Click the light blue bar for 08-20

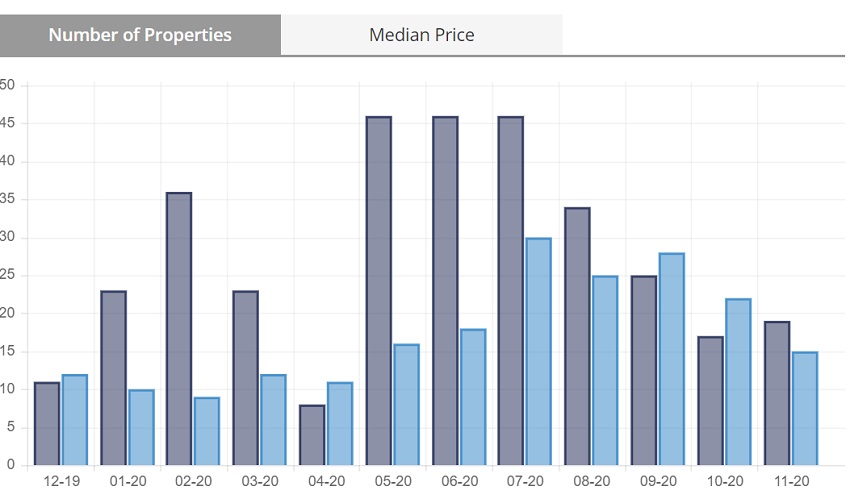[x=605, y=371]
